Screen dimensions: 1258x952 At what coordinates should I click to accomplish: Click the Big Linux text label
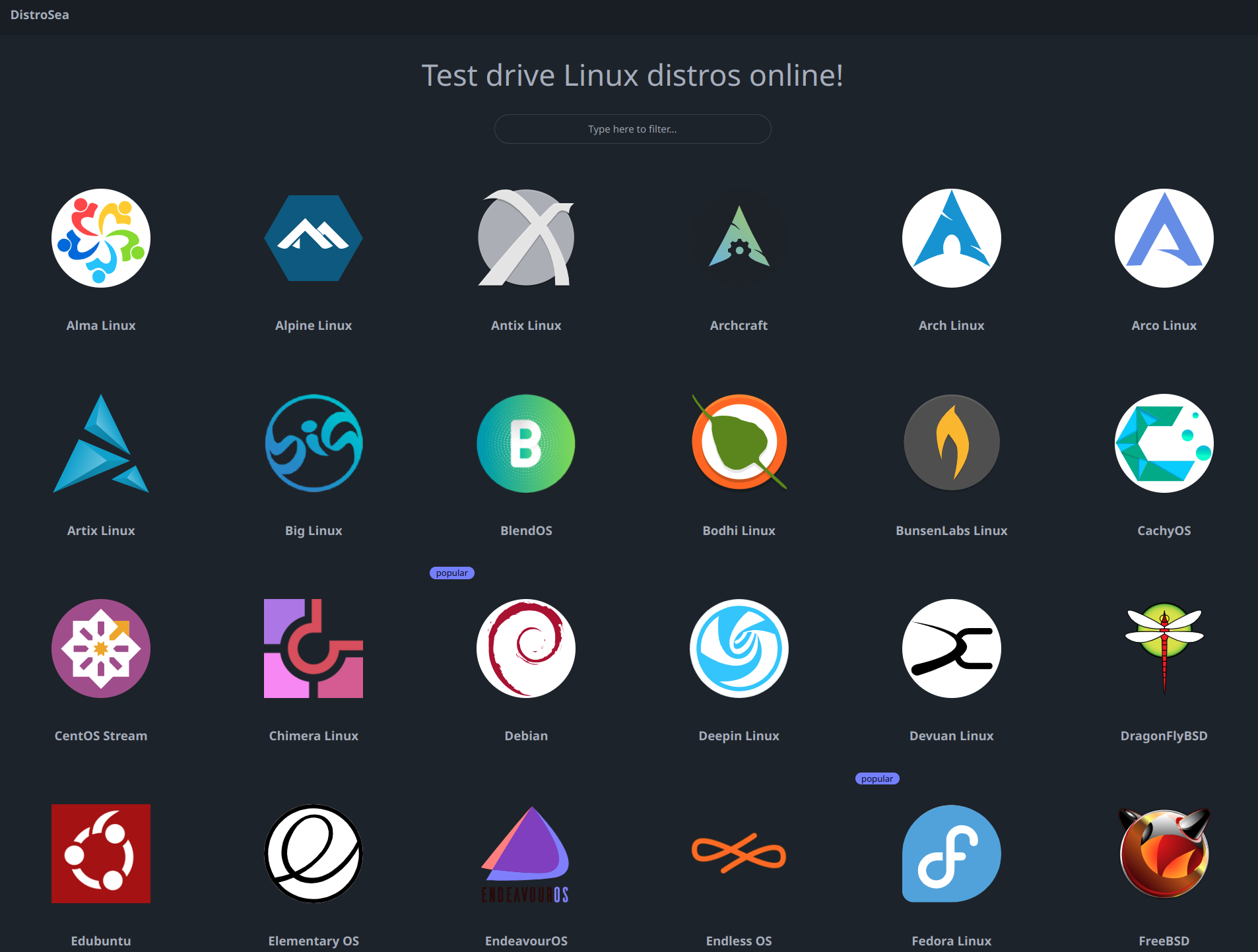[x=314, y=530]
